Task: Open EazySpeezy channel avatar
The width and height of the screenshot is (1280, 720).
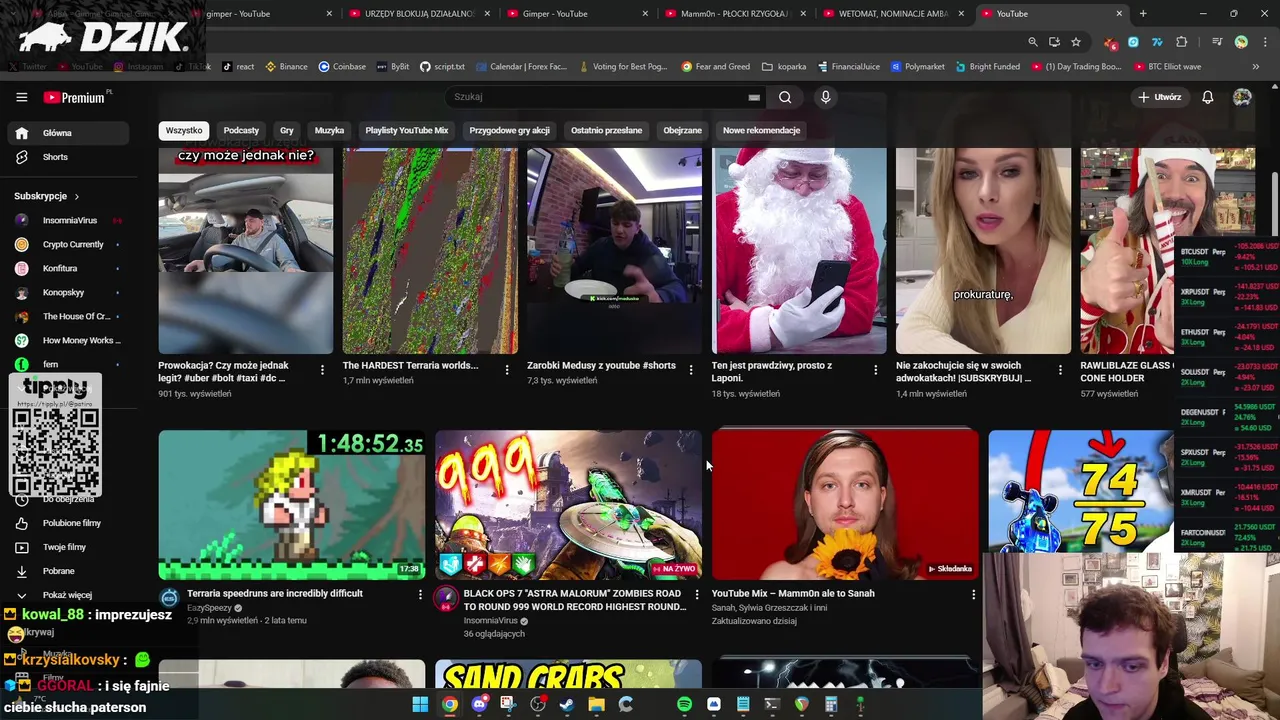Action: point(170,598)
